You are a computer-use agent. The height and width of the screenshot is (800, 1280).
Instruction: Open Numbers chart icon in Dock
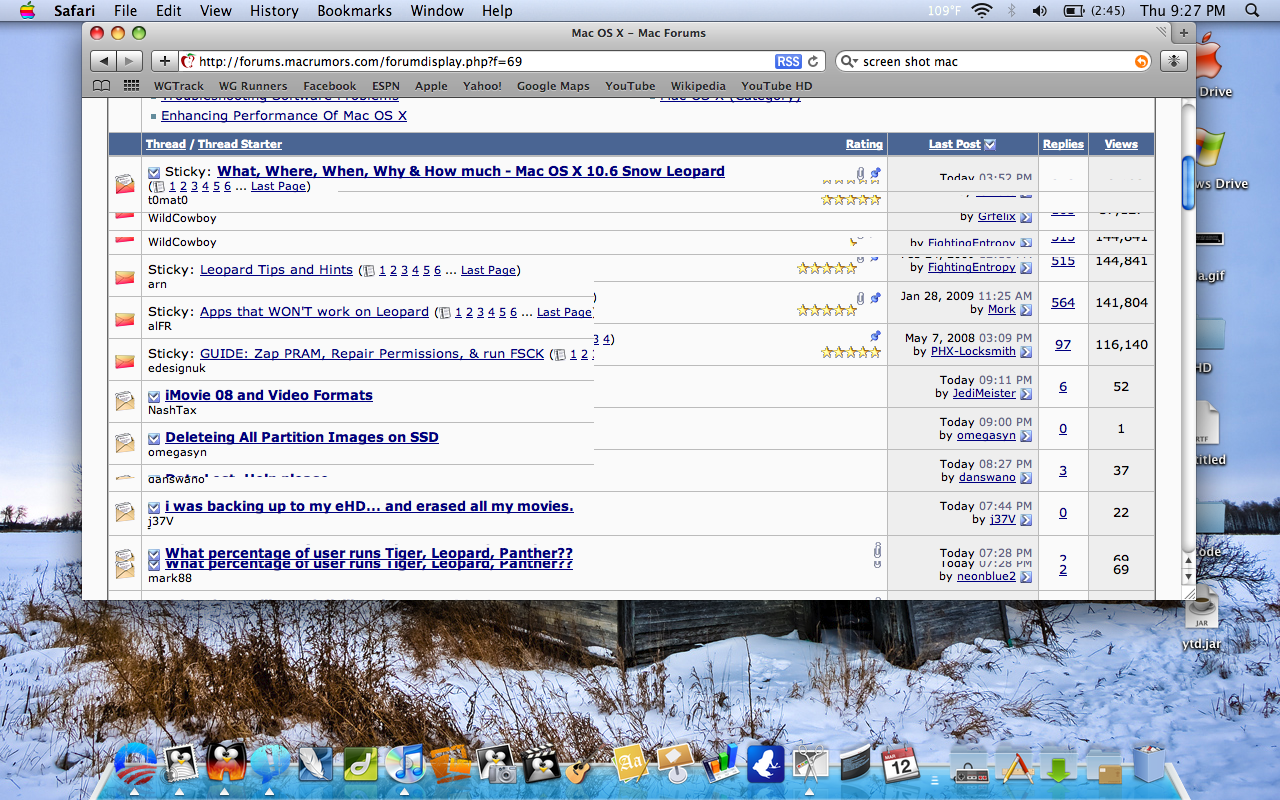[720, 765]
